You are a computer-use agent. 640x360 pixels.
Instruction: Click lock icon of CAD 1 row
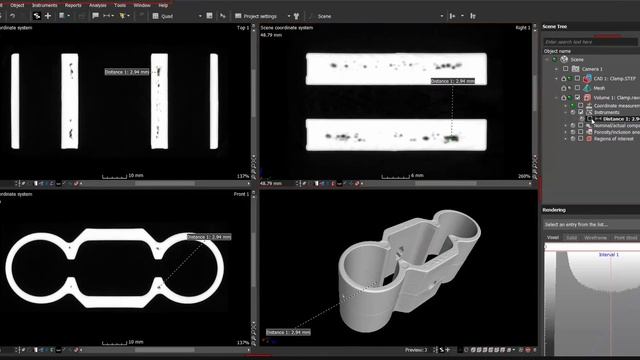pyautogui.click(x=564, y=78)
